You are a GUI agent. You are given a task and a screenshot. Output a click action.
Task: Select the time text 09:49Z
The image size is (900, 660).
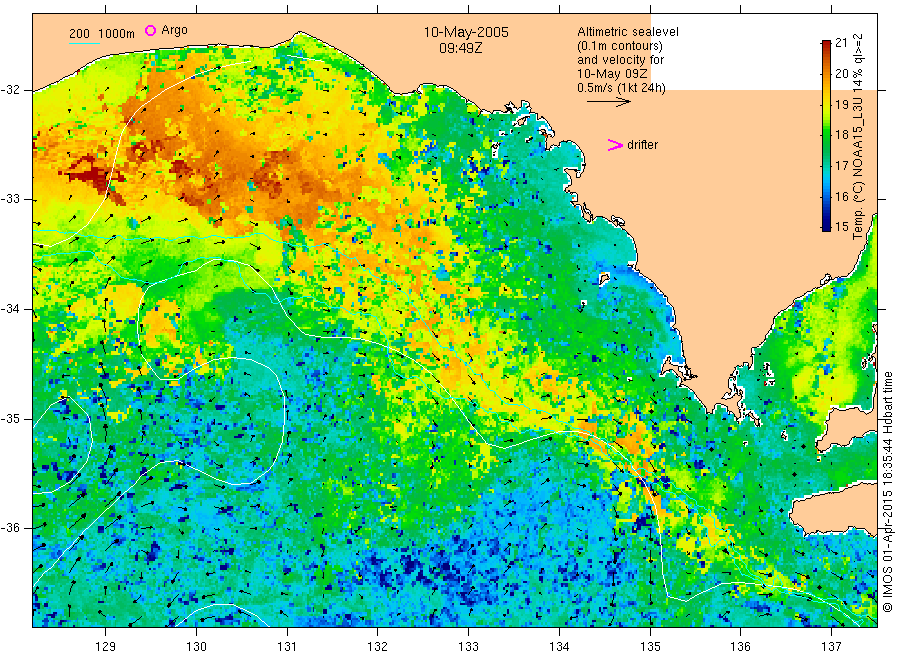click(x=460, y=48)
